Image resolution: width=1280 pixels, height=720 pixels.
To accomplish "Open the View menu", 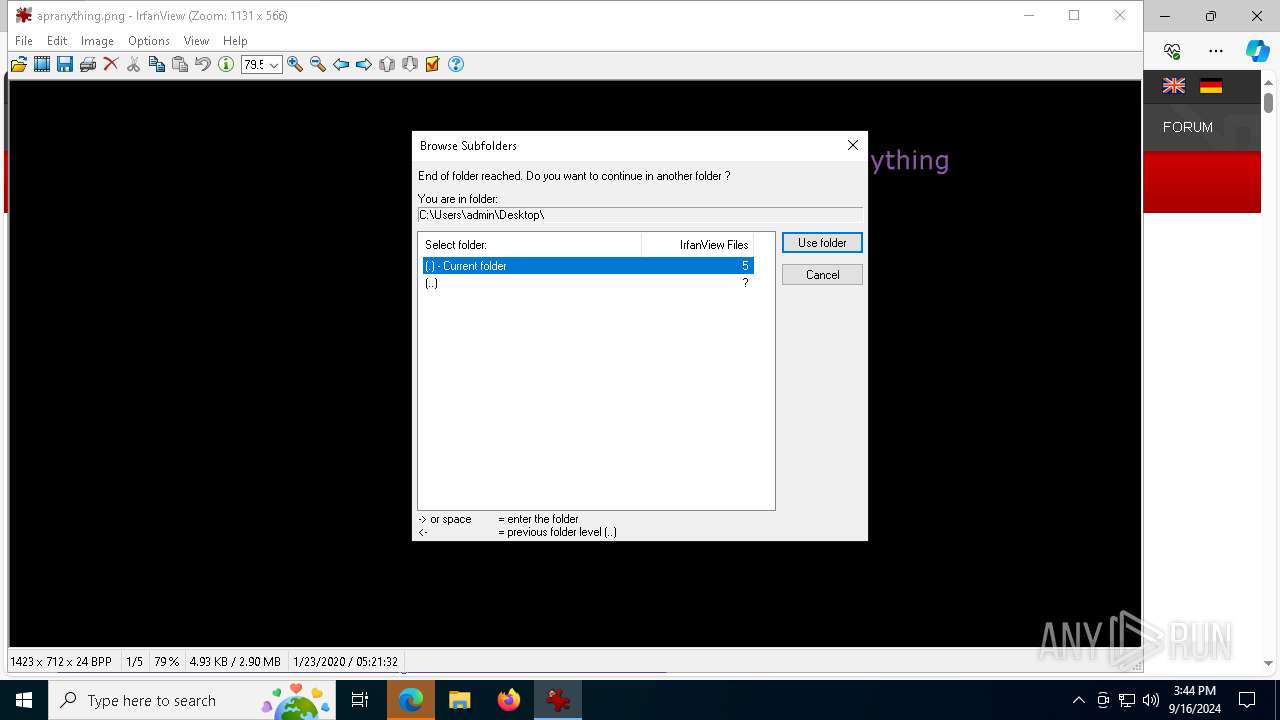I will [196, 41].
